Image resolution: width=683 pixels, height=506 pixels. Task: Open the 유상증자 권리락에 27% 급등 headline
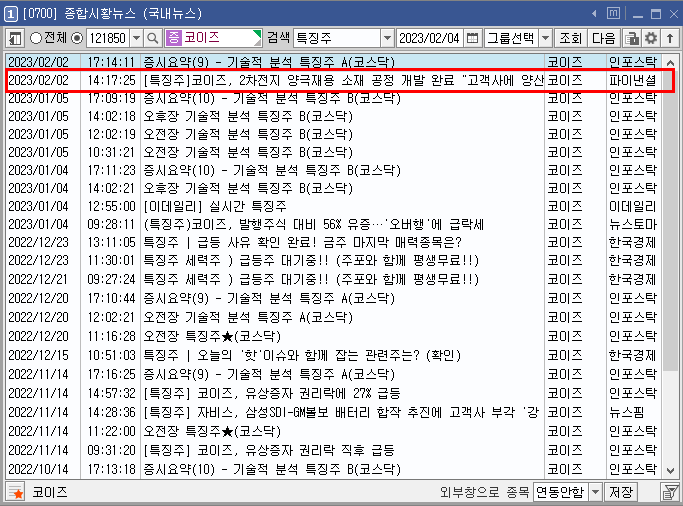coord(272,393)
